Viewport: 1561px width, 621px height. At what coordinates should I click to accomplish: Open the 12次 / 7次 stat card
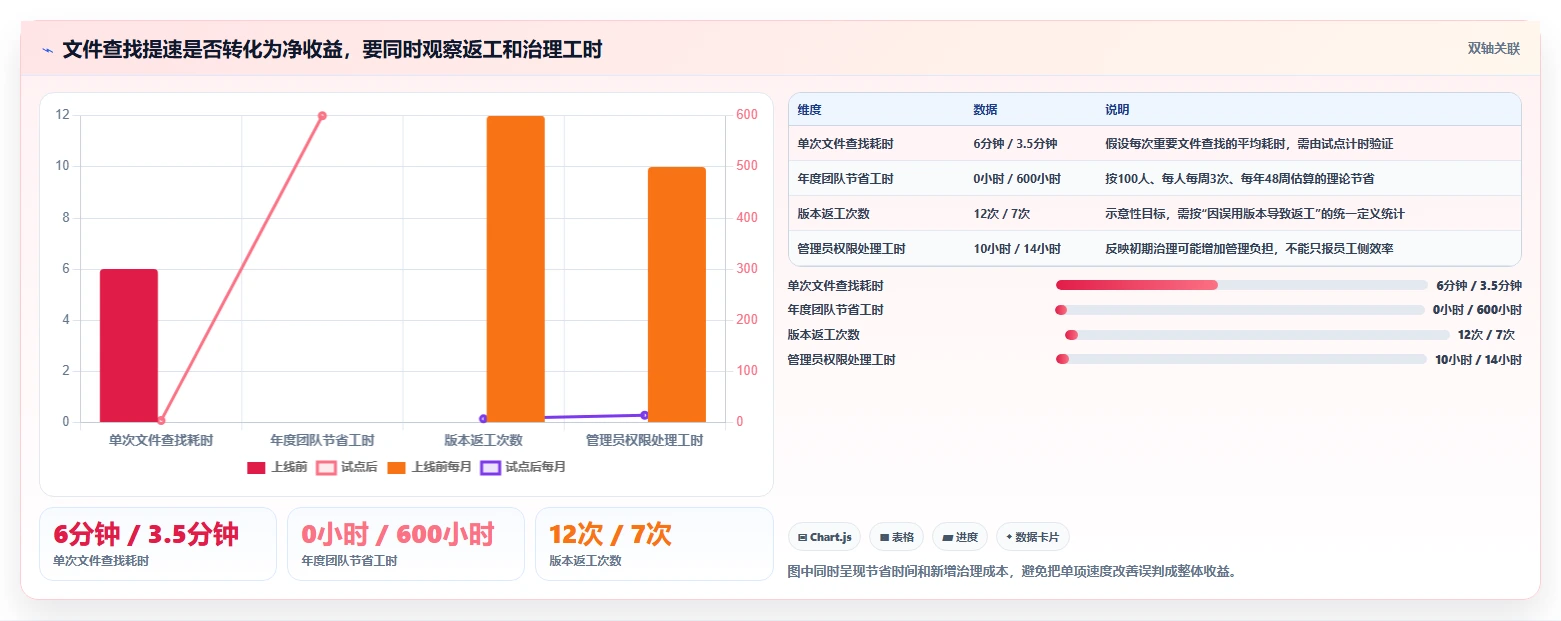654,544
